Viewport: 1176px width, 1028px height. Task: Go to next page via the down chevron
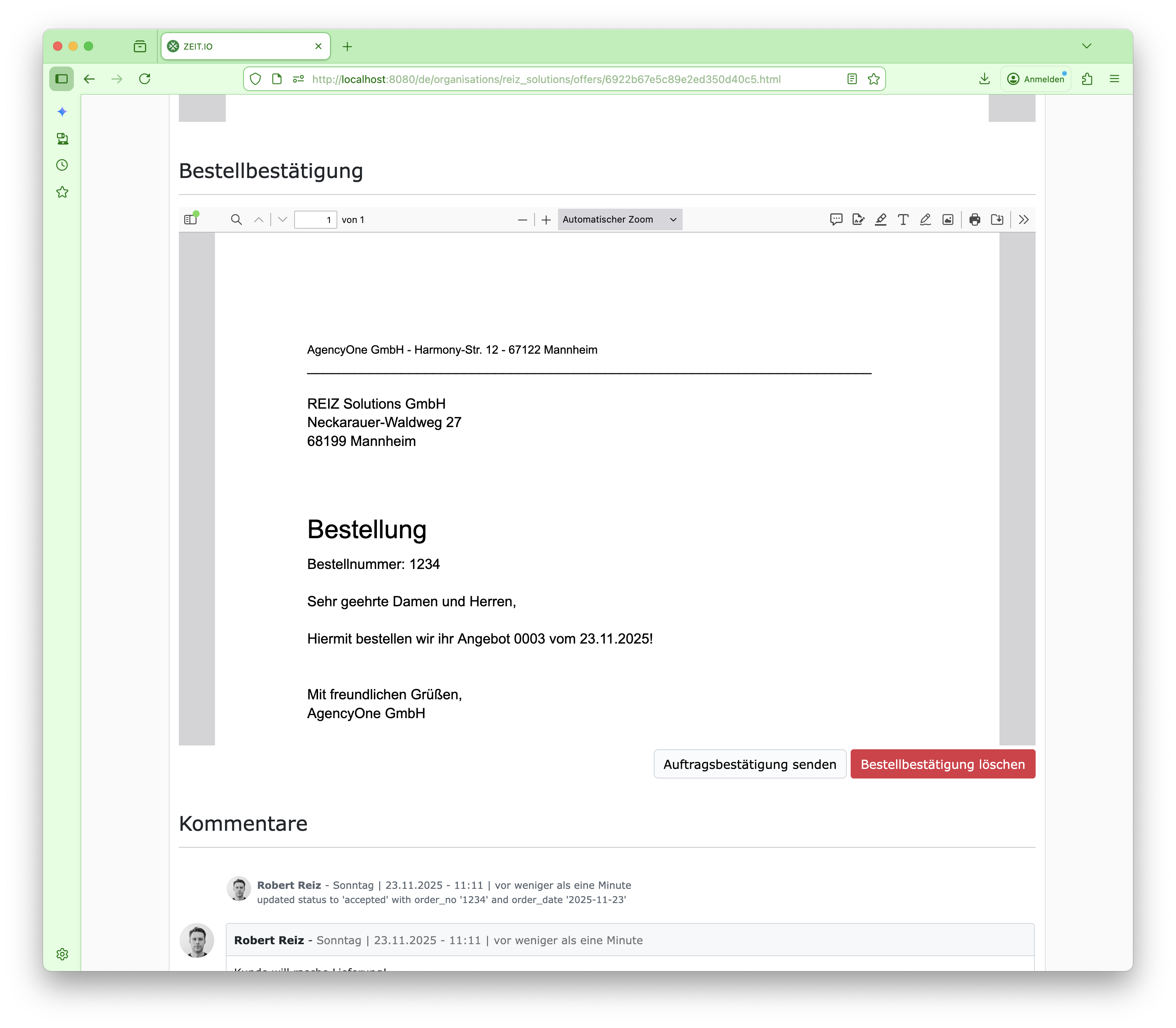[282, 219]
